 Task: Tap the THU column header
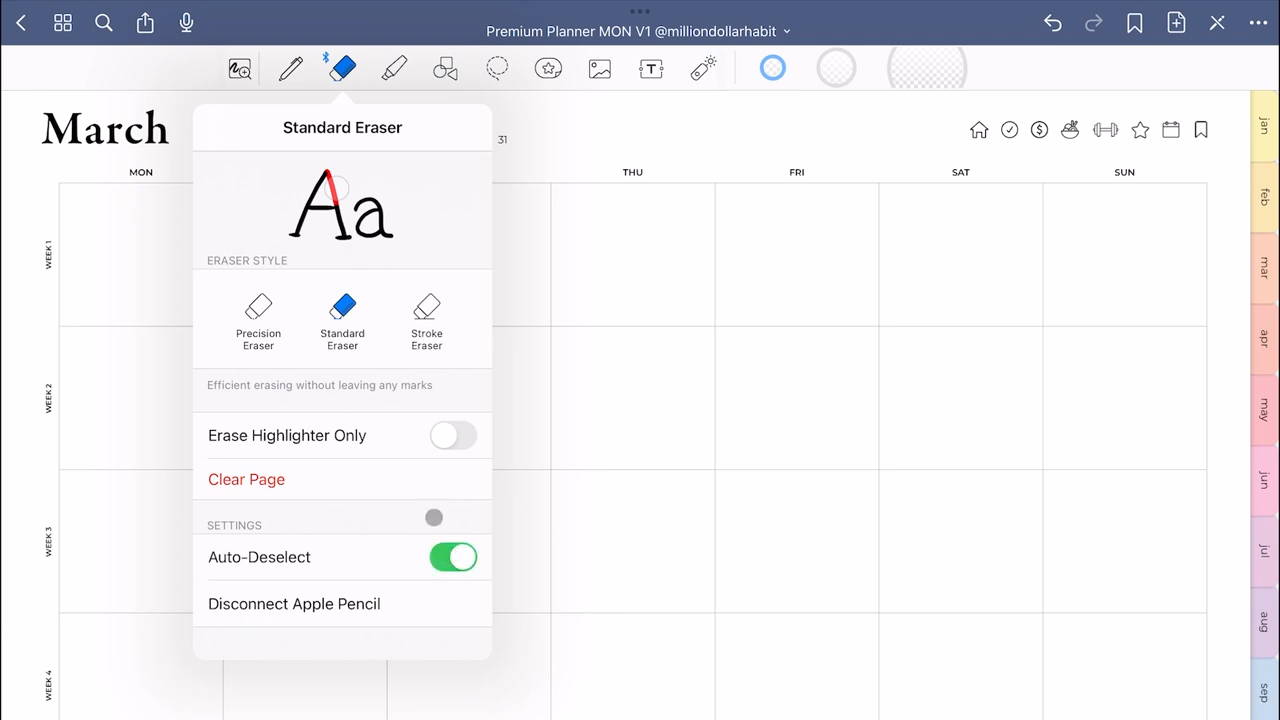point(633,172)
